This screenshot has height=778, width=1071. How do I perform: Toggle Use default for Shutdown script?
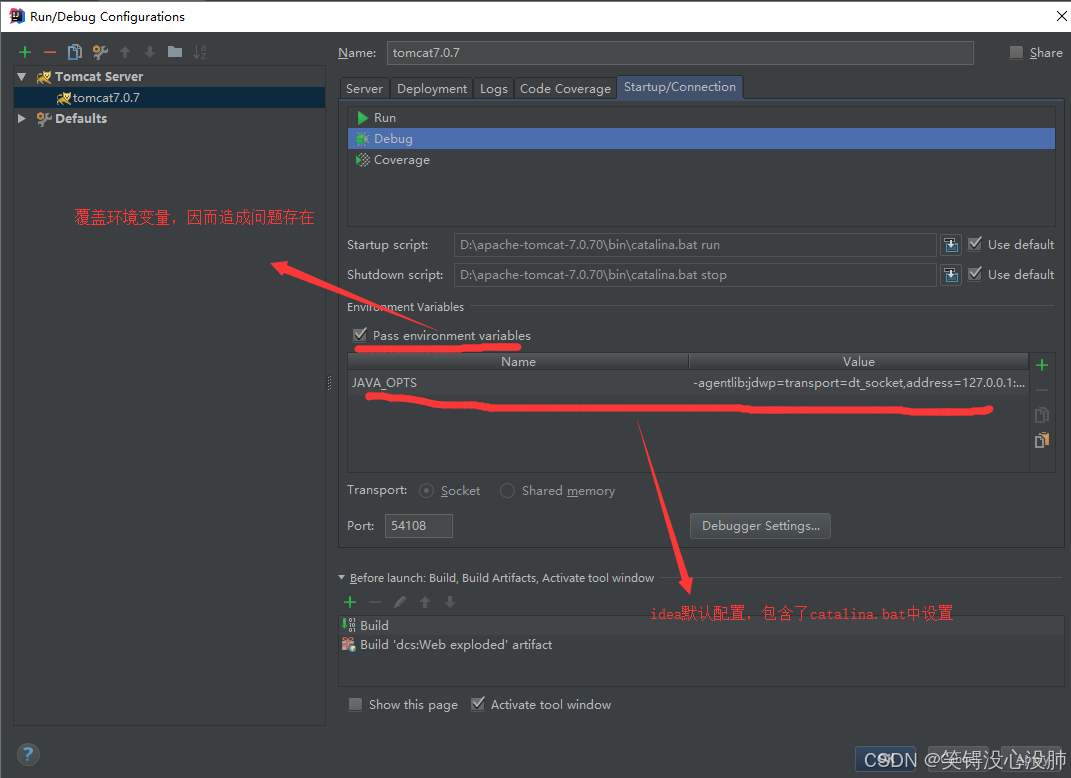[975, 274]
